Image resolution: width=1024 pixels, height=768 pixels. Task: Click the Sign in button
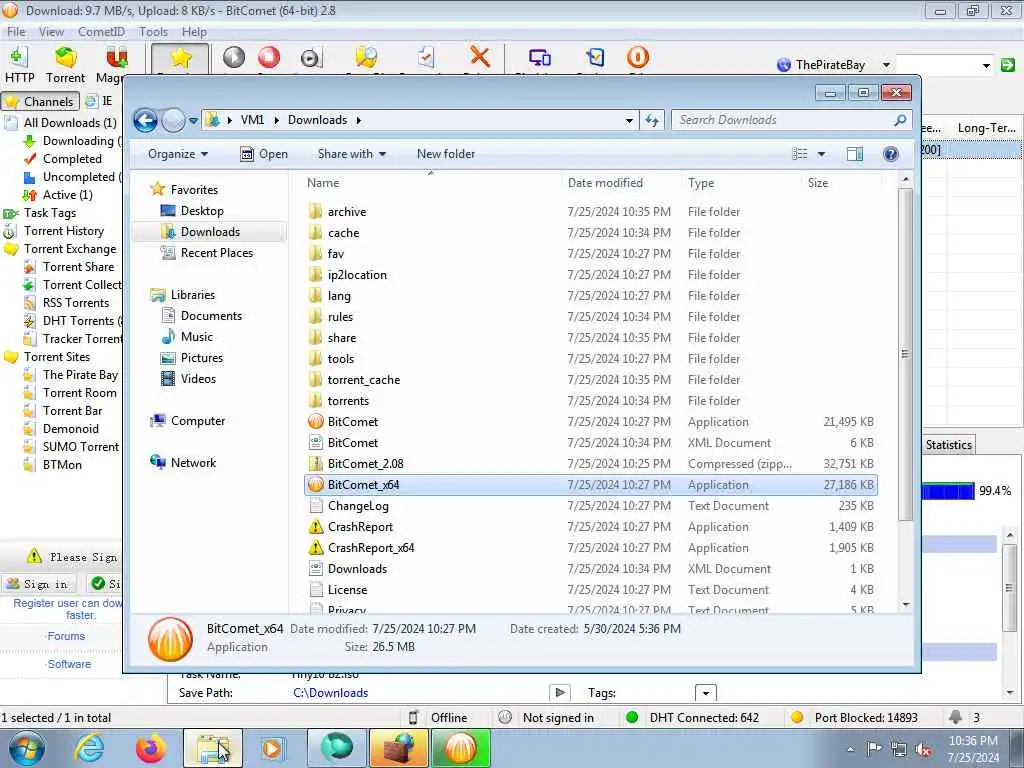pyautogui.click(x=38, y=583)
